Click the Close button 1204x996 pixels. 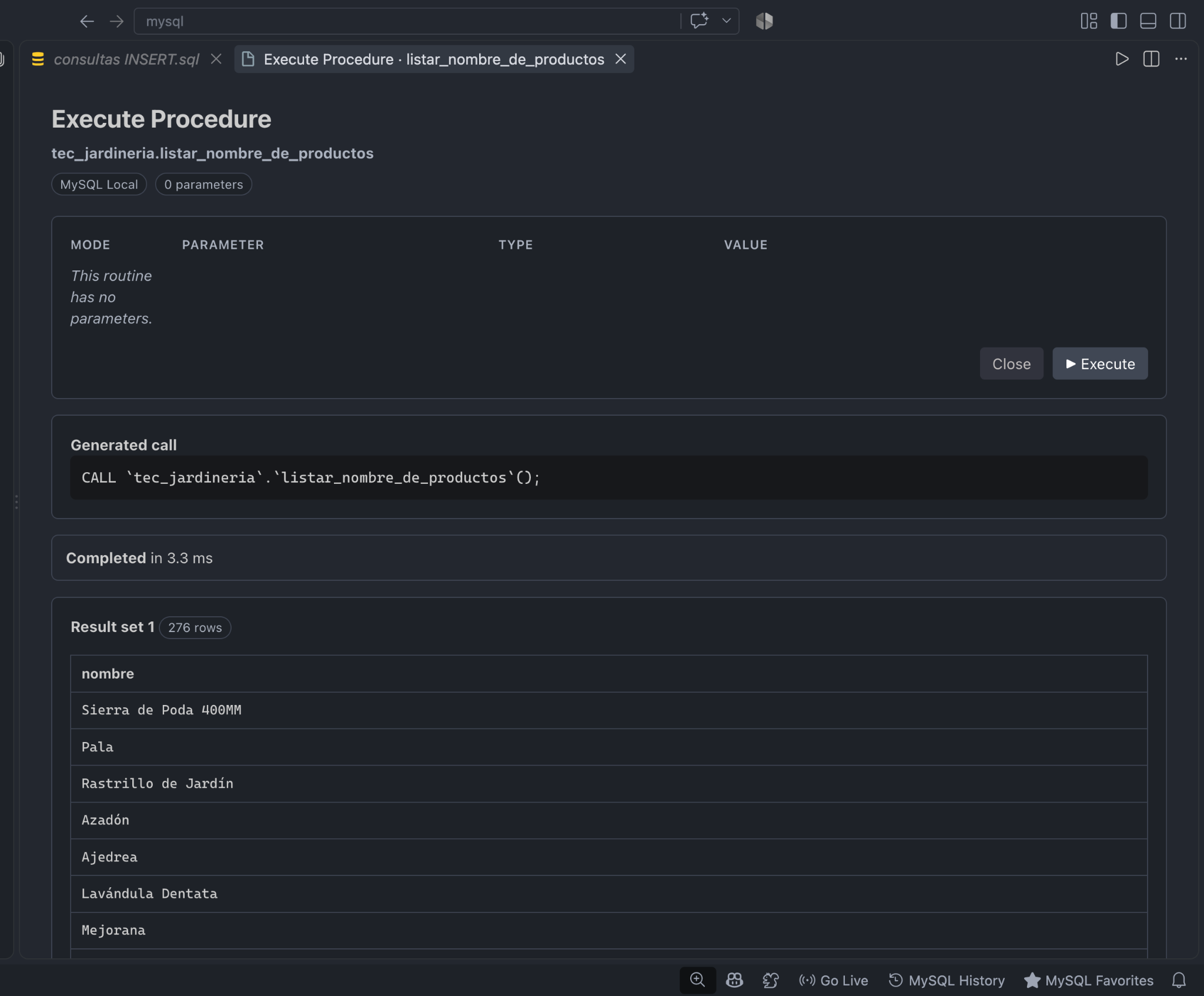(1011, 364)
